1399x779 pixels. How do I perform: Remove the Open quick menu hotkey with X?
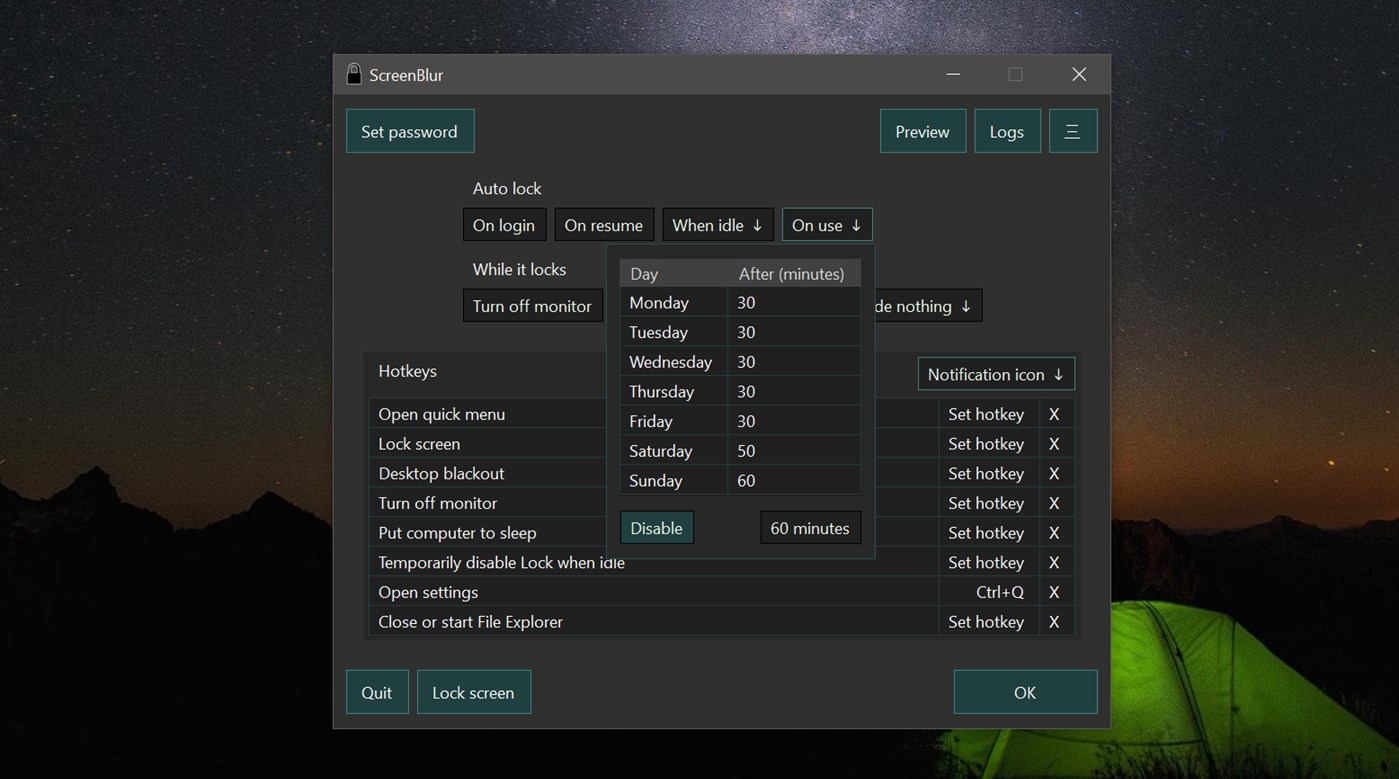[x=1055, y=413]
